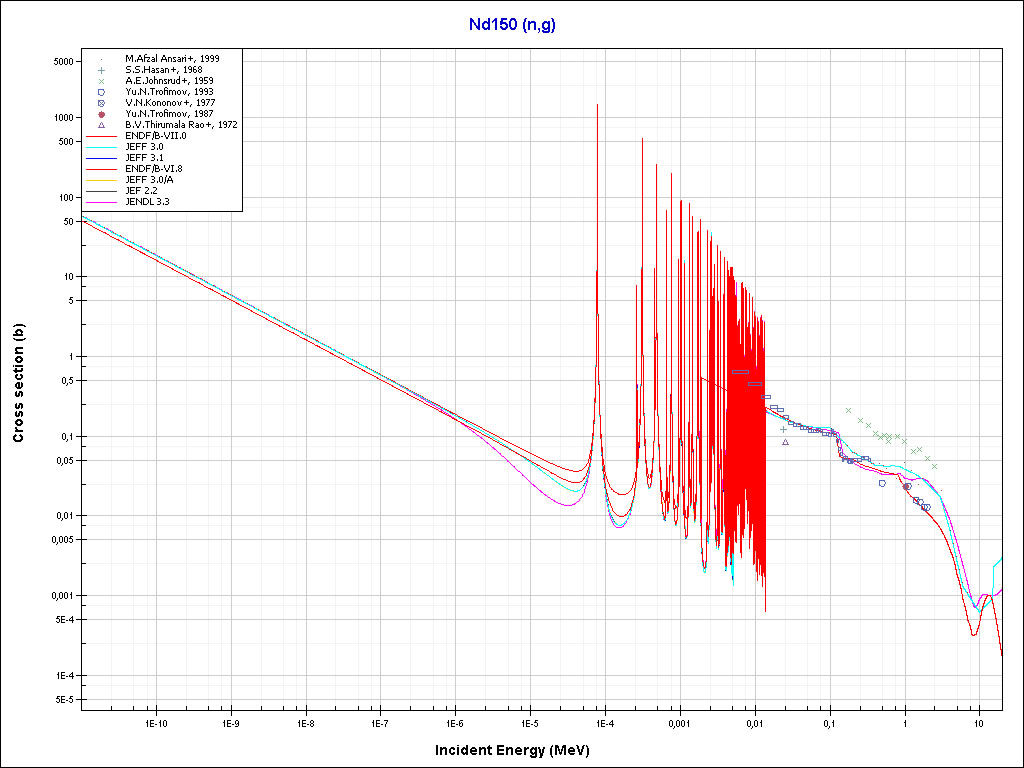
Task: Click the plus marker beside S.S.Hasan+, 1968
Action: [x=102, y=70]
